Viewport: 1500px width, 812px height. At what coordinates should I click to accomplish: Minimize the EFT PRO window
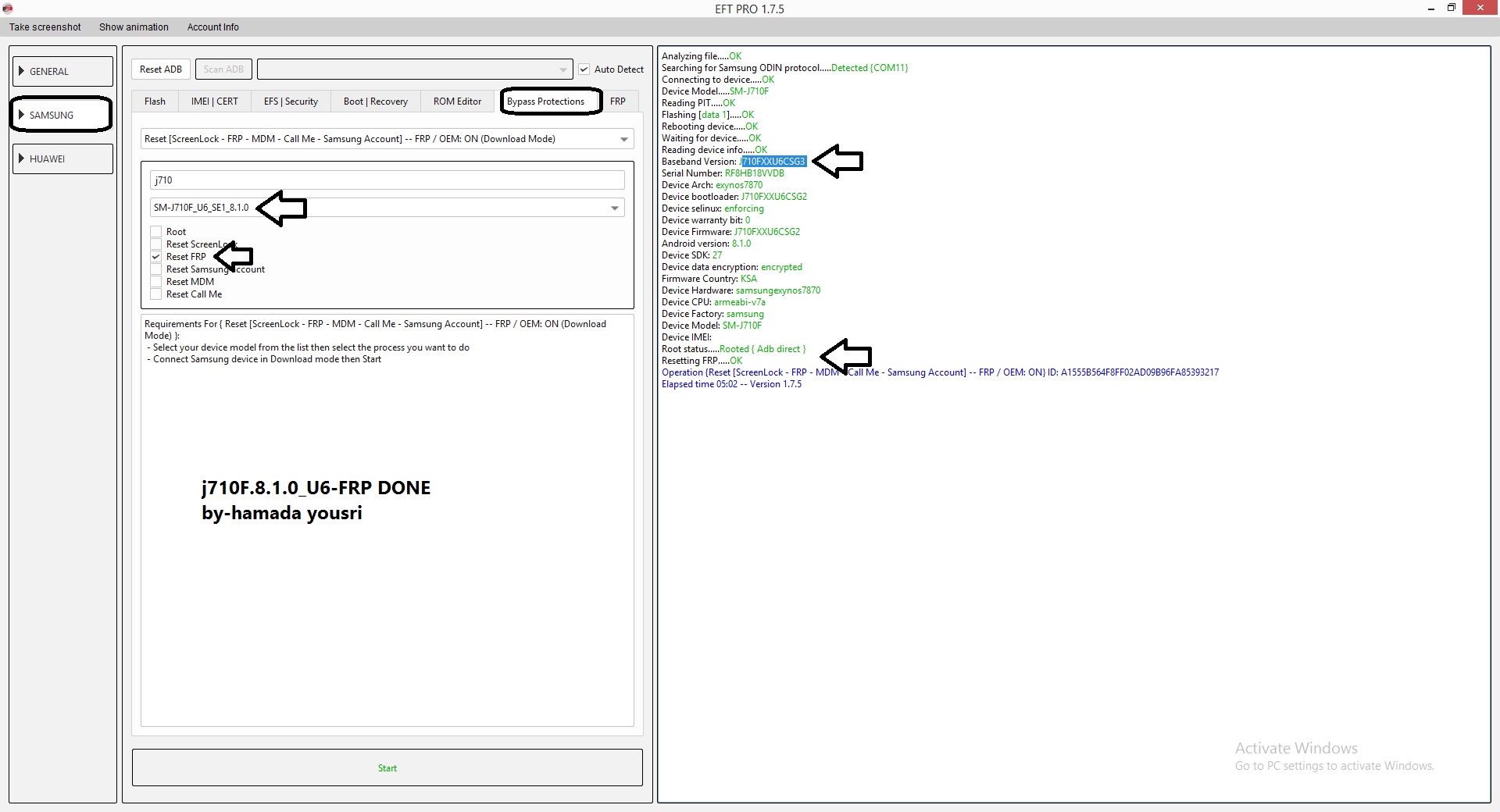tap(1431, 9)
